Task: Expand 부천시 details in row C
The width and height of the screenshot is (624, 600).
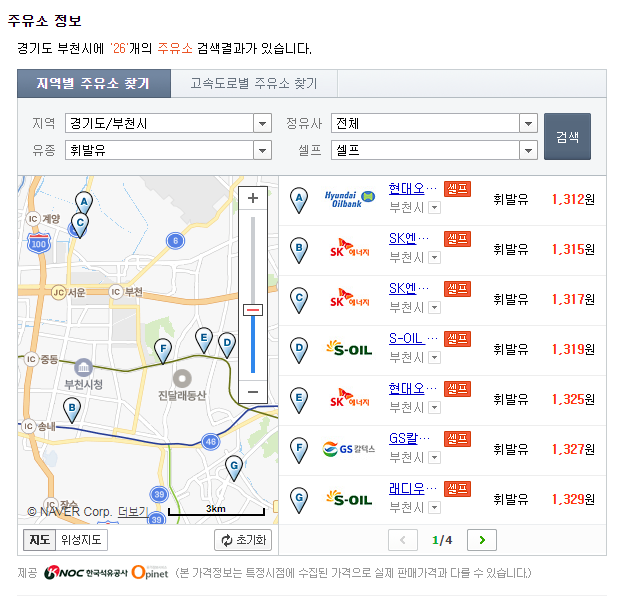Action: click(x=435, y=308)
